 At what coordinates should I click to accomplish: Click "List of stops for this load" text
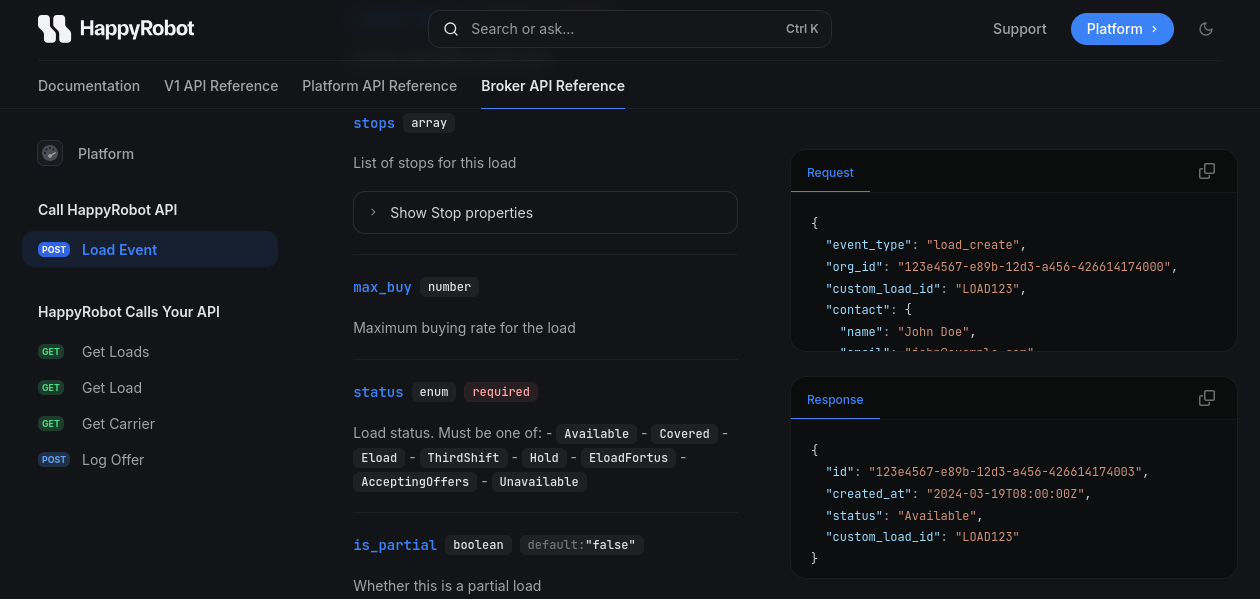coord(435,163)
